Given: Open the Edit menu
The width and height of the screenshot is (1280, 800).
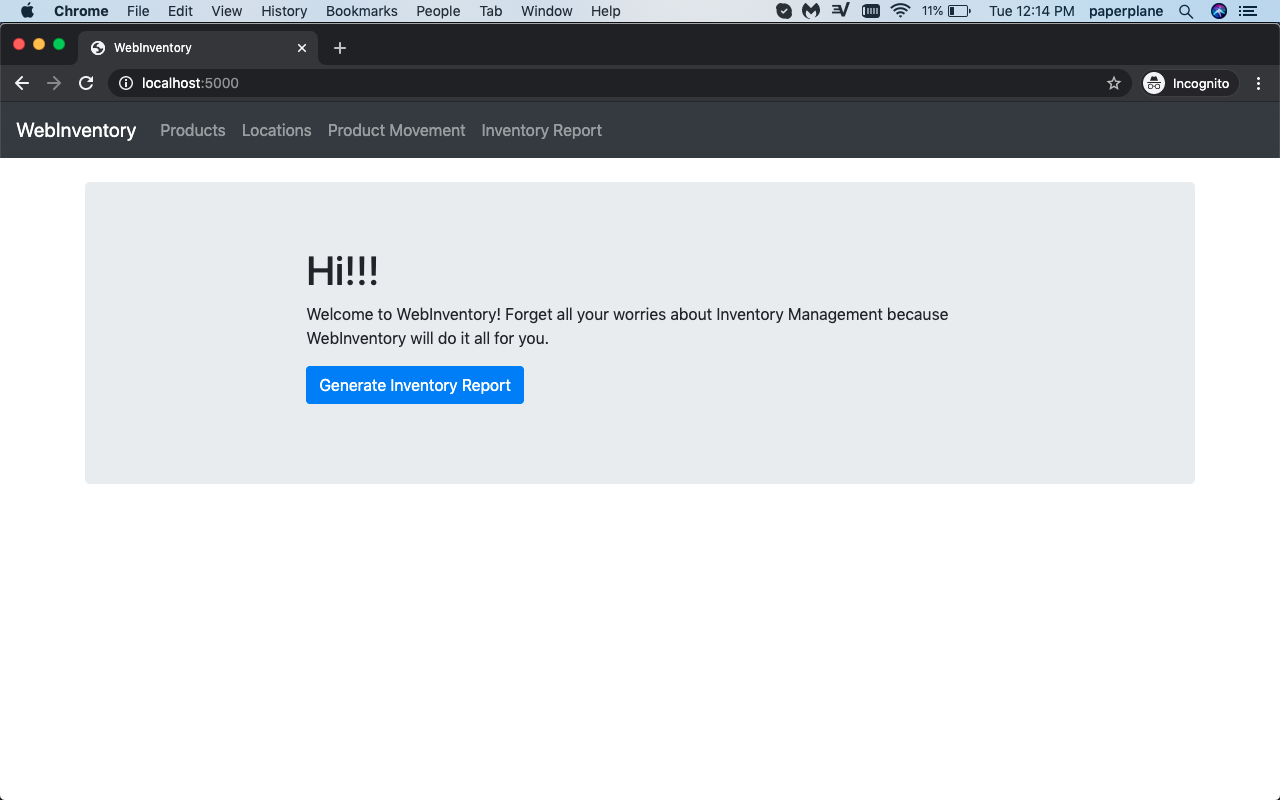Looking at the screenshot, I should point(180,11).
